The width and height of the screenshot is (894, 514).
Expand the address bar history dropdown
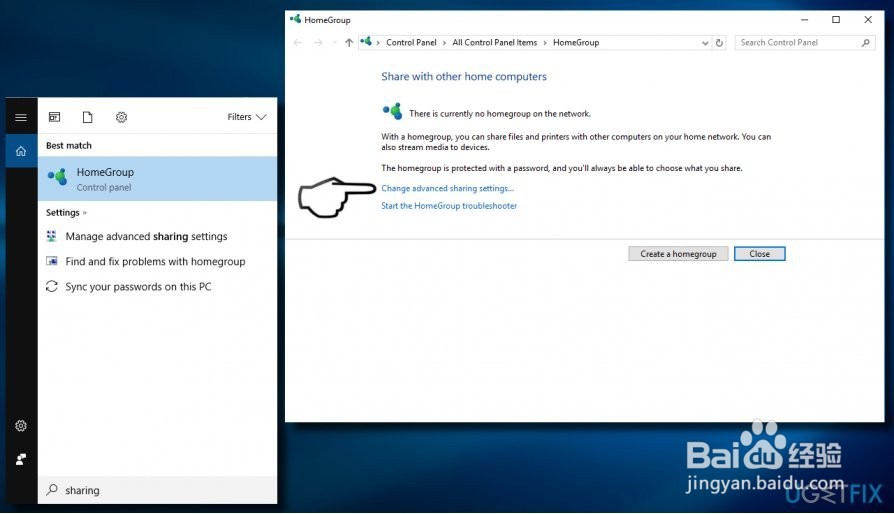[x=705, y=43]
